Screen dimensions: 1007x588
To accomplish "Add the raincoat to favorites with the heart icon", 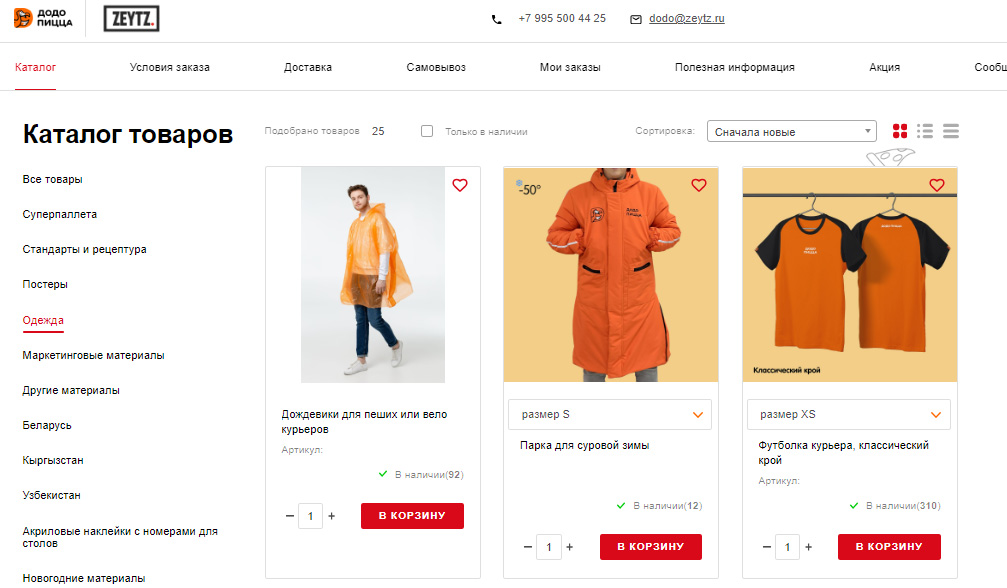I will [x=460, y=186].
